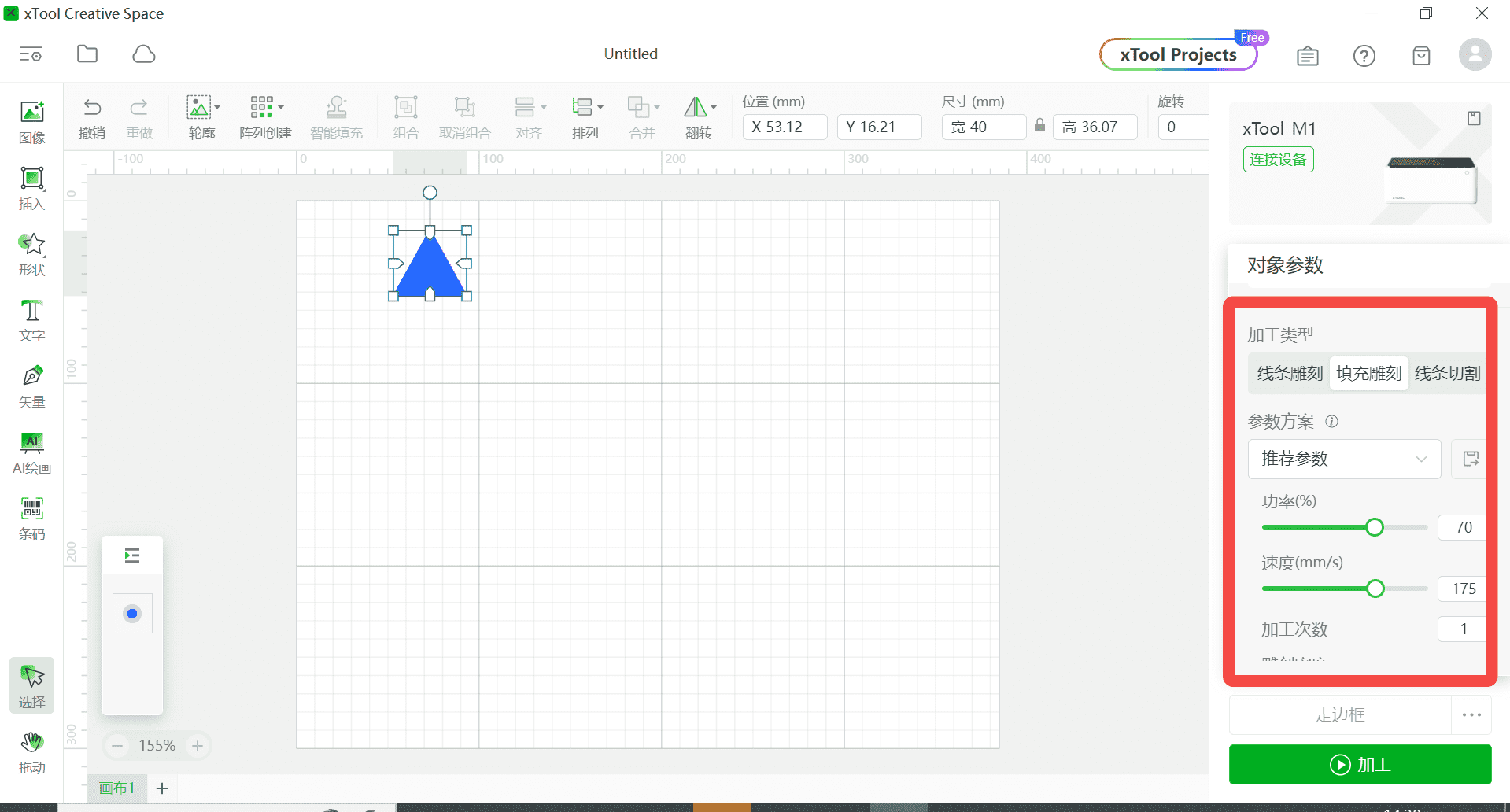Select the 插入 insert tool
The image size is (1510, 812).
(x=32, y=188)
